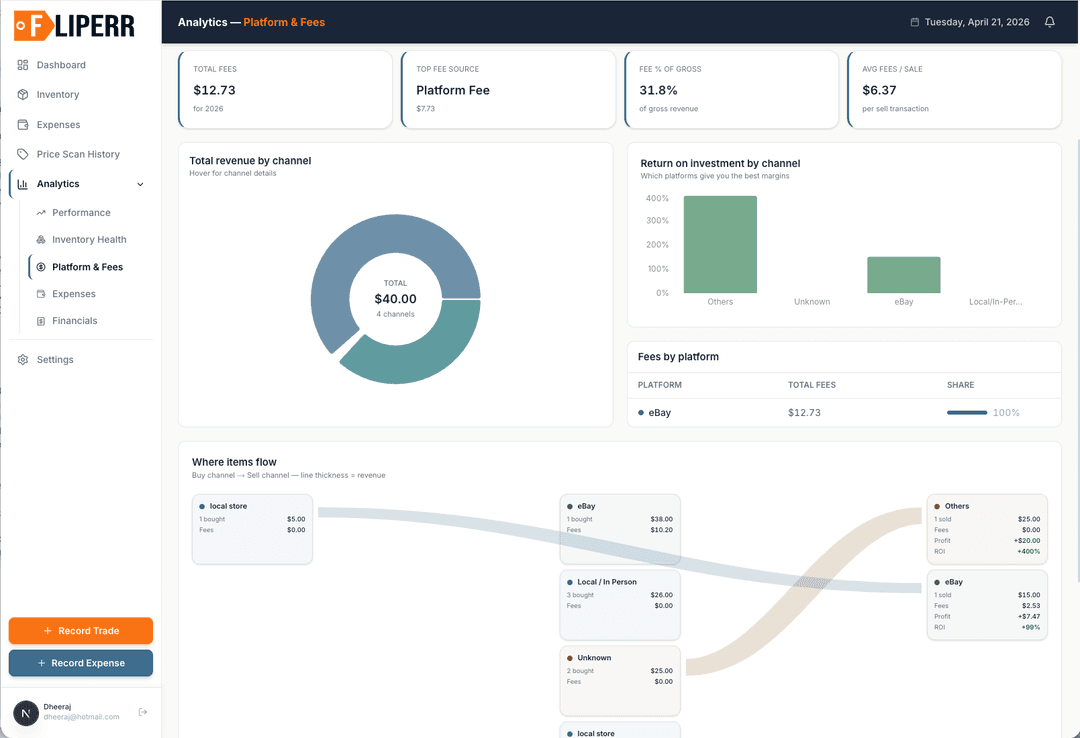The width and height of the screenshot is (1080, 738).
Task: Click the eBay sold node with $15.00
Action: point(987,605)
